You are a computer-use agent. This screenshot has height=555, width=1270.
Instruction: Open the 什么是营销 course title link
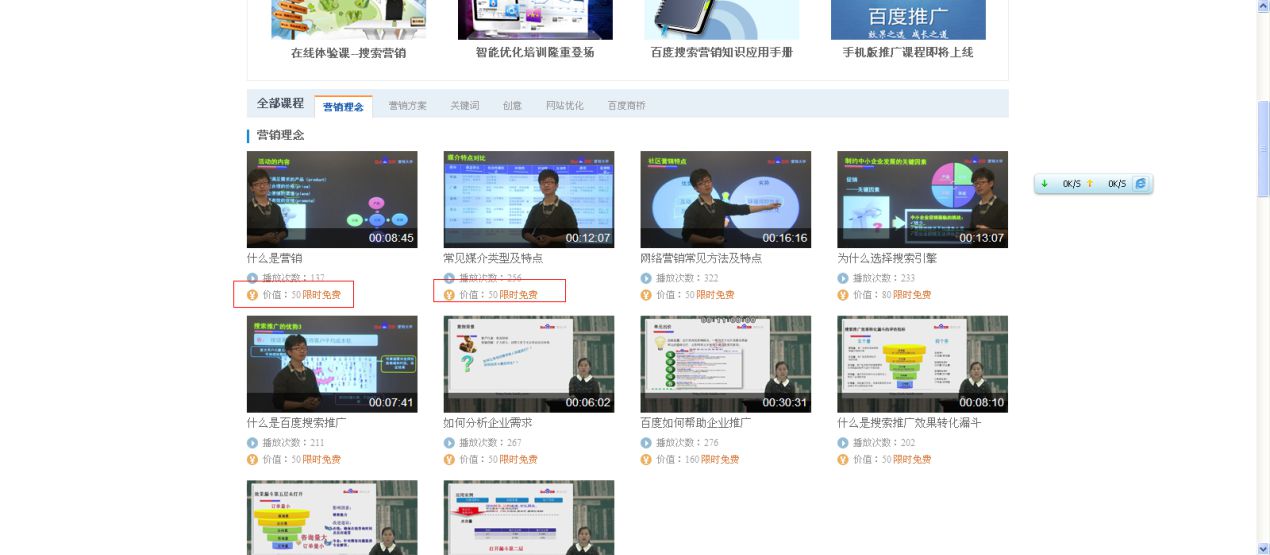pyautogui.click(x=275, y=258)
